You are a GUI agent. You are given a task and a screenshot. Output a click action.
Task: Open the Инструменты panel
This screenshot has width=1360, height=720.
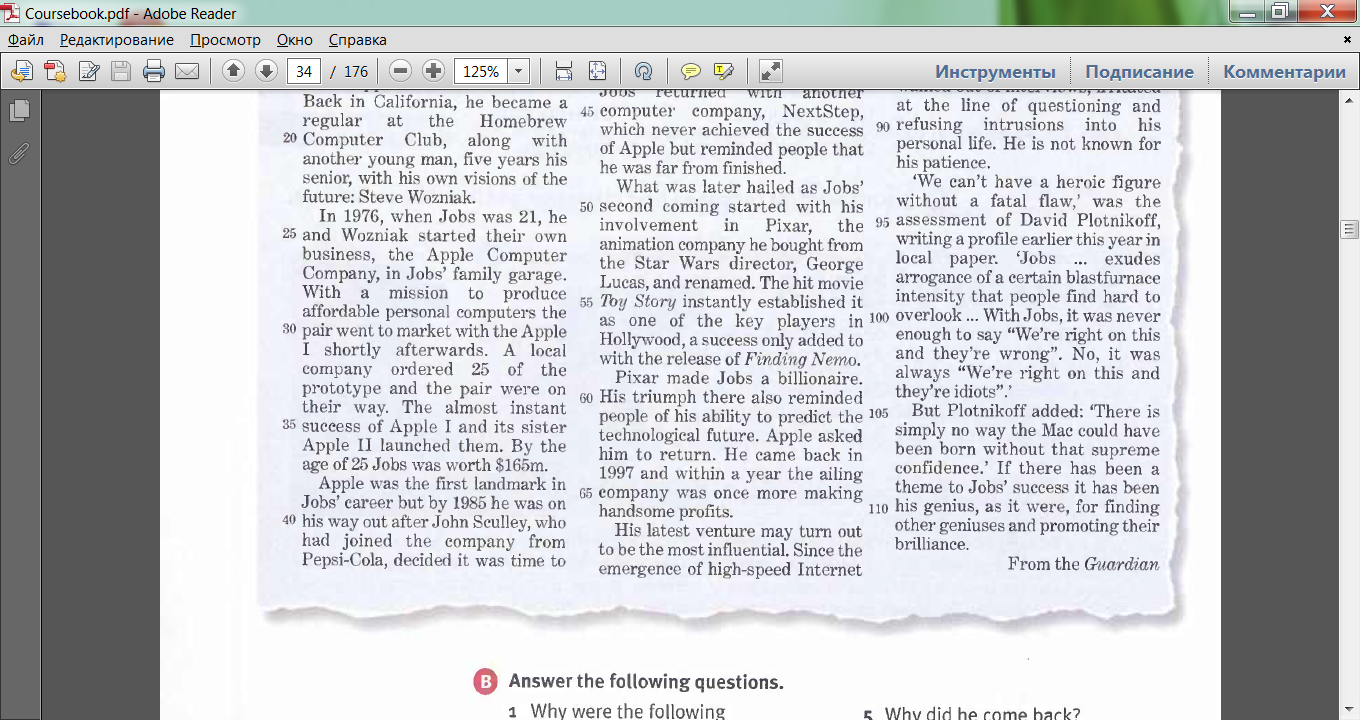pyautogui.click(x=995, y=71)
